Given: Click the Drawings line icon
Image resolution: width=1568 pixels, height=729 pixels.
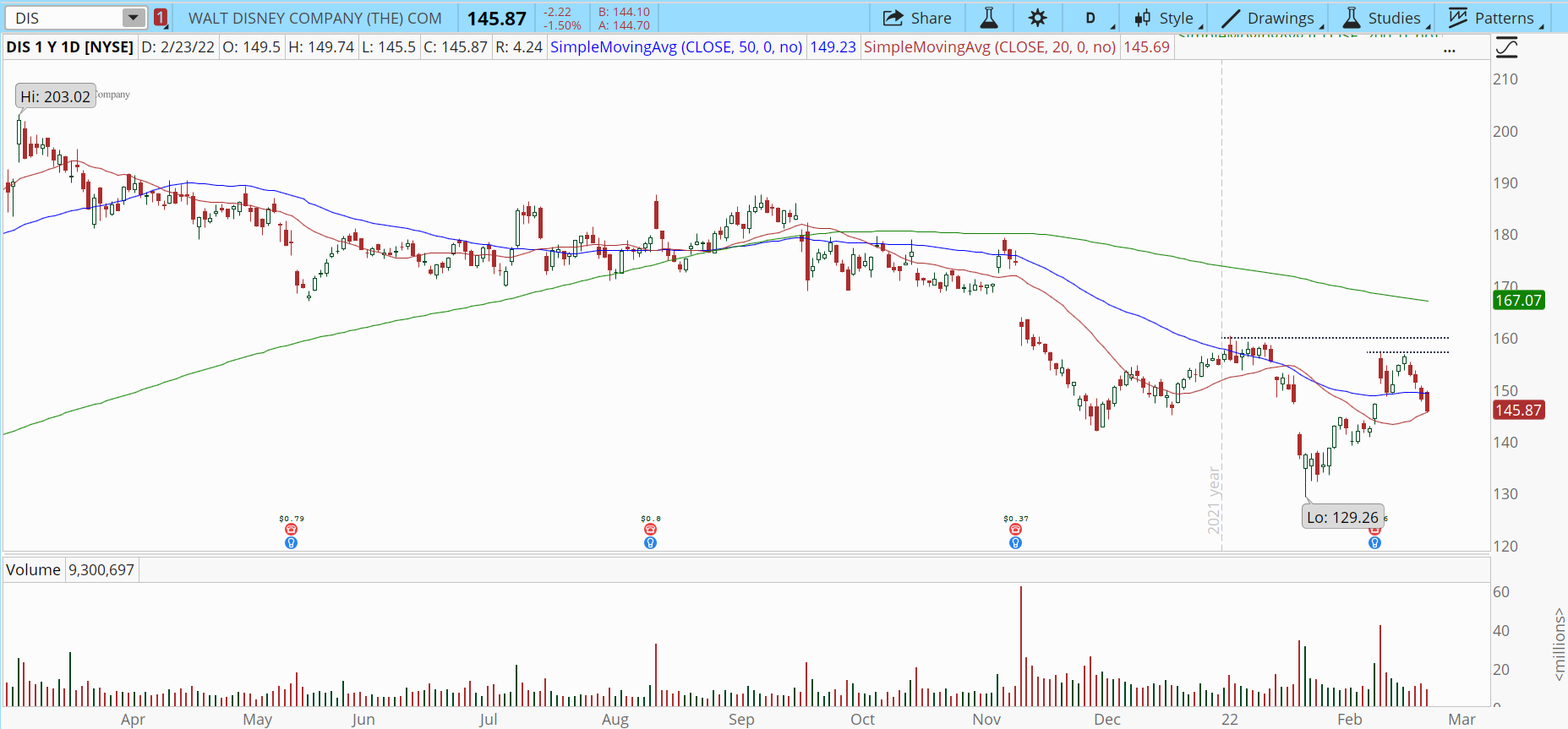Looking at the screenshot, I should (x=1231, y=18).
